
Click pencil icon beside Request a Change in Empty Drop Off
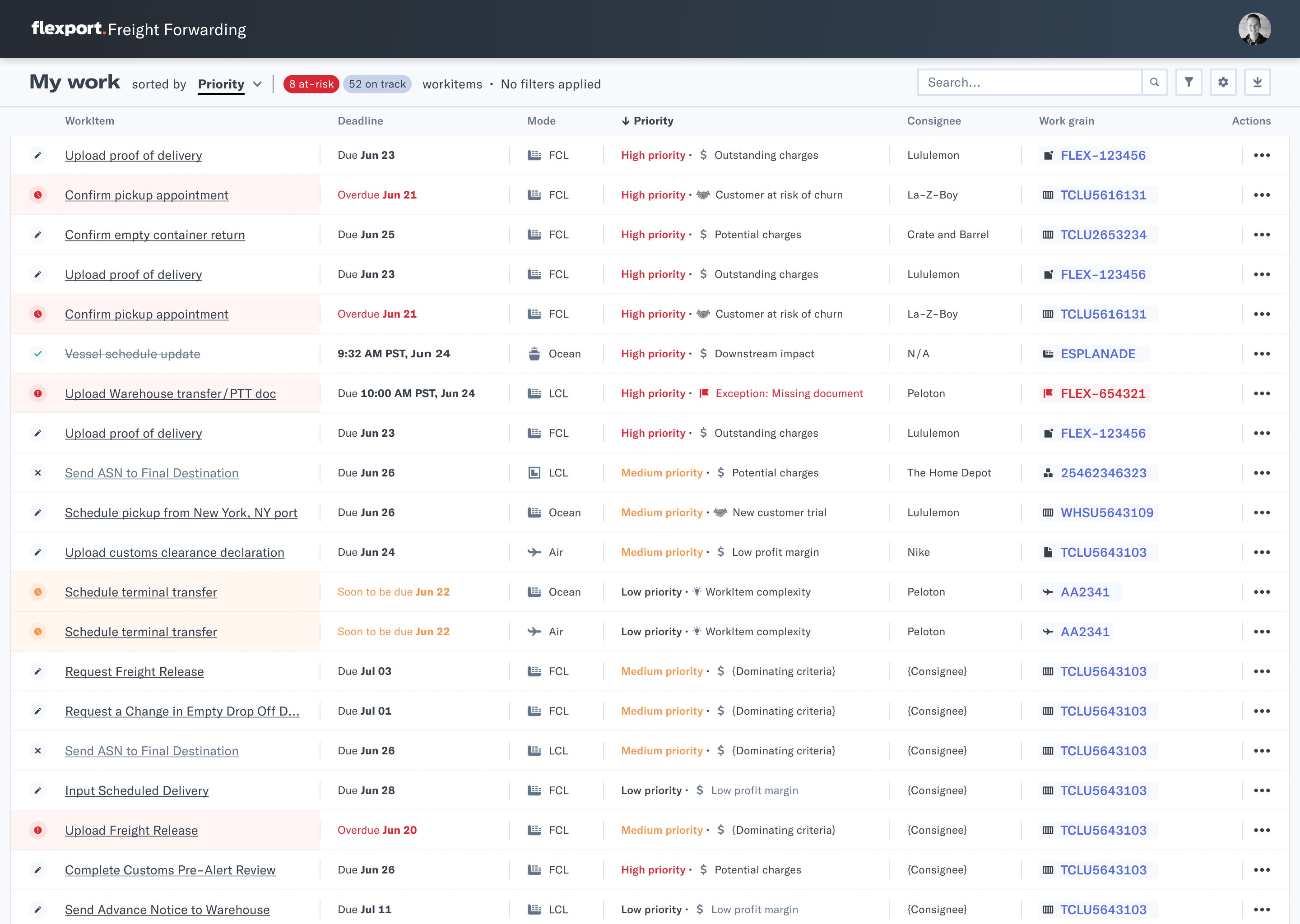point(37,711)
